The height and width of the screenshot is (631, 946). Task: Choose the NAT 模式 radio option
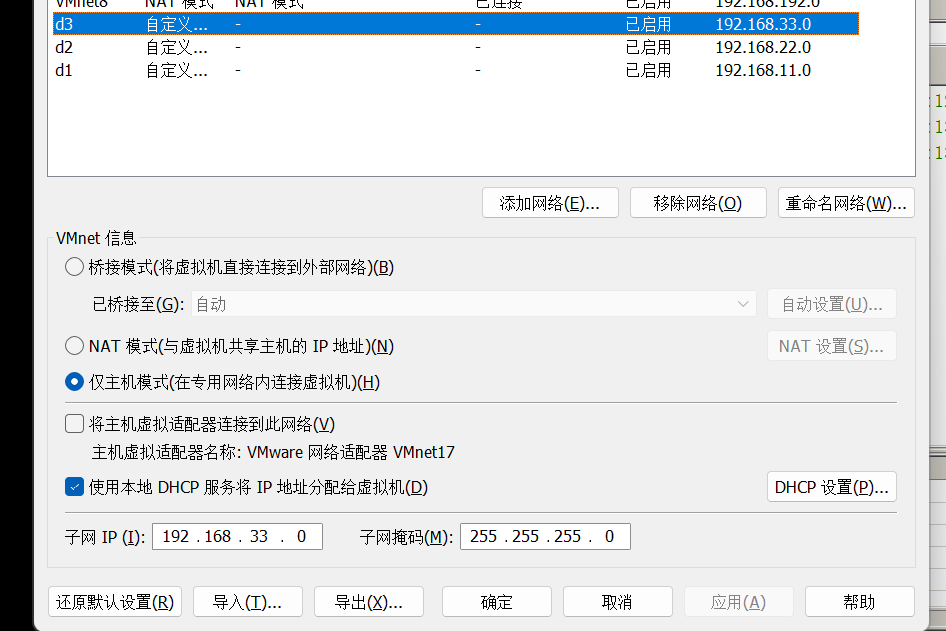74,346
